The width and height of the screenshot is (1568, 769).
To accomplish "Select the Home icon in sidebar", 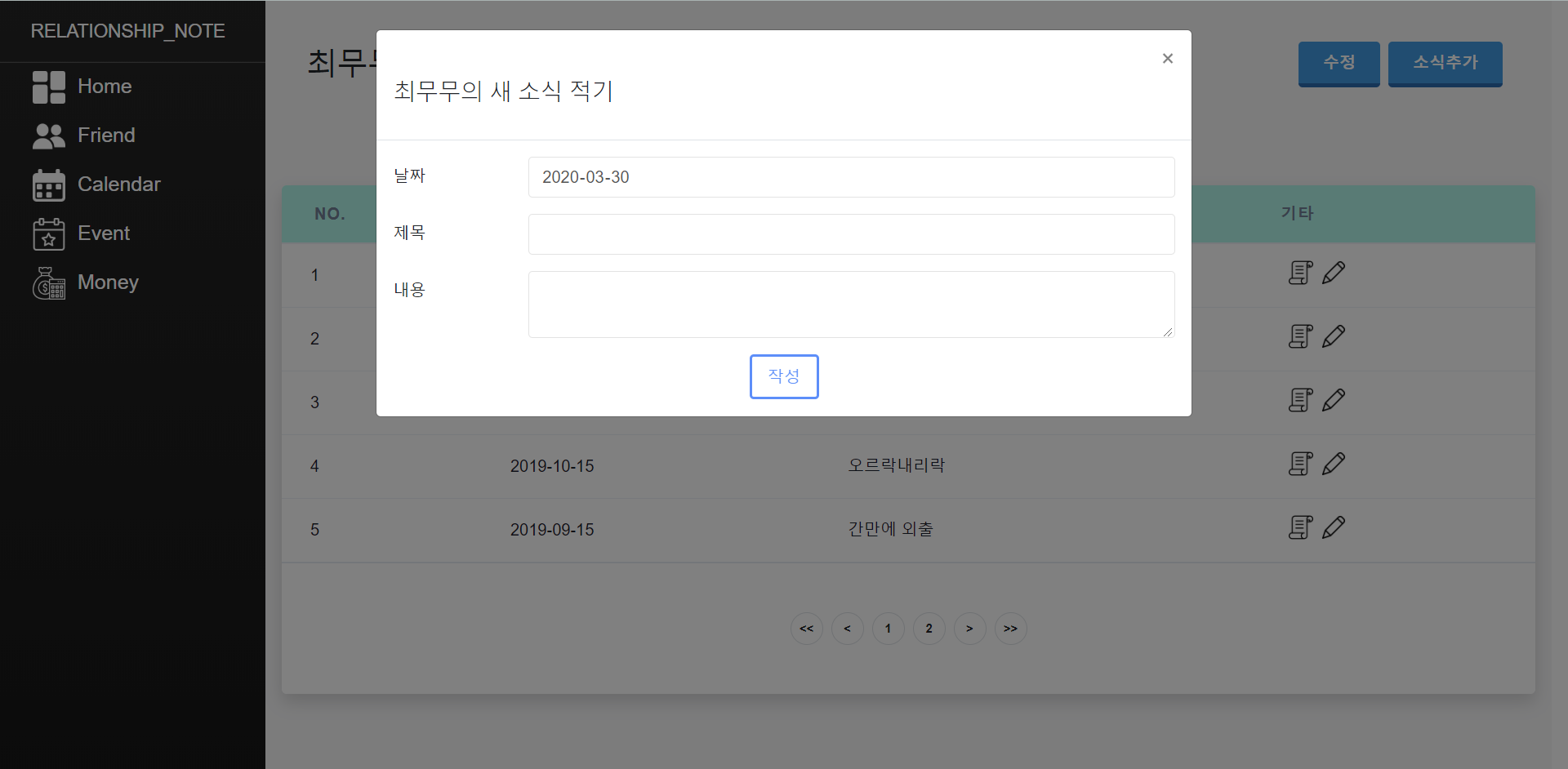I will (x=48, y=86).
